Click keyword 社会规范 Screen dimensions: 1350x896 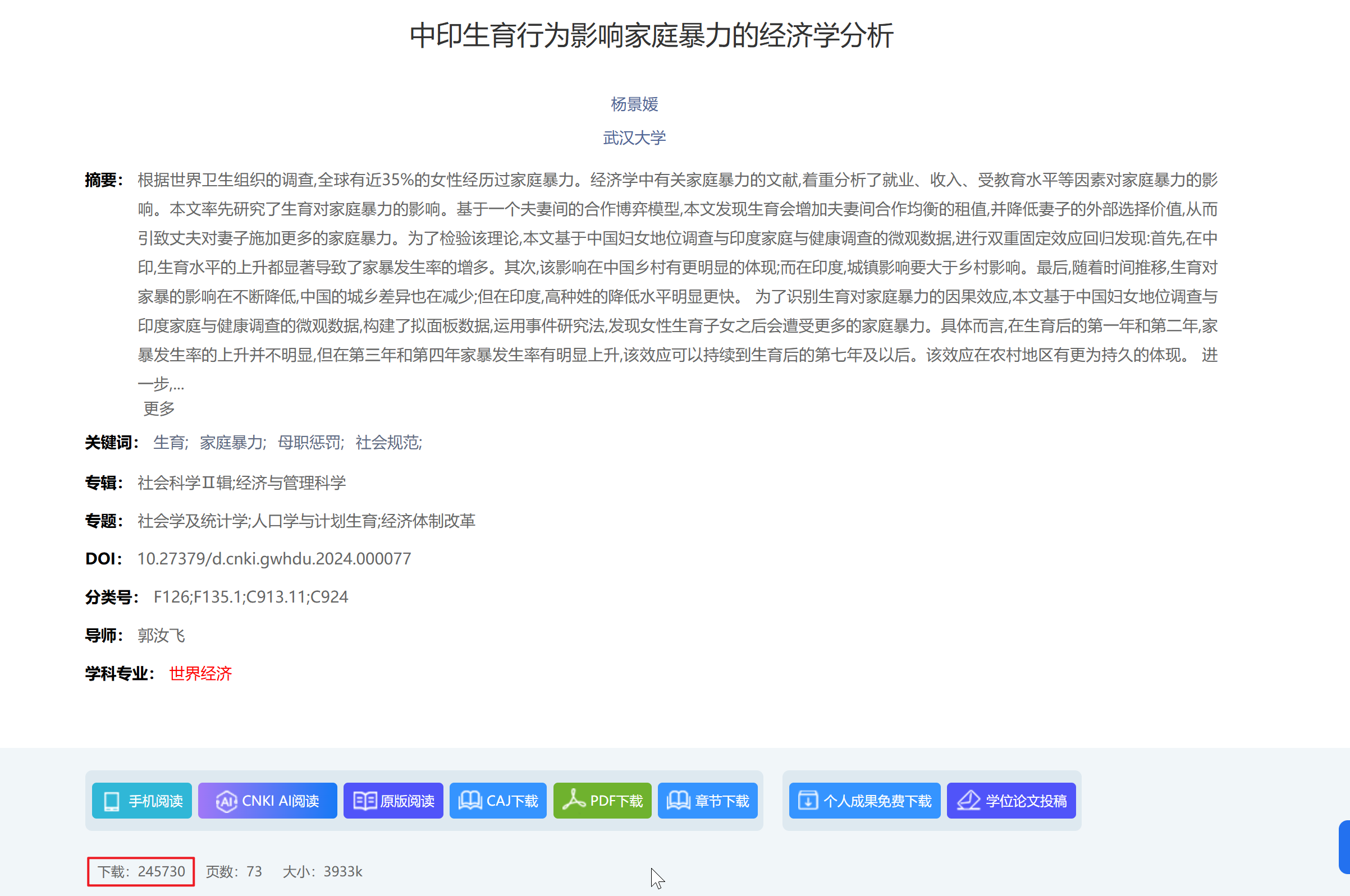tap(387, 442)
